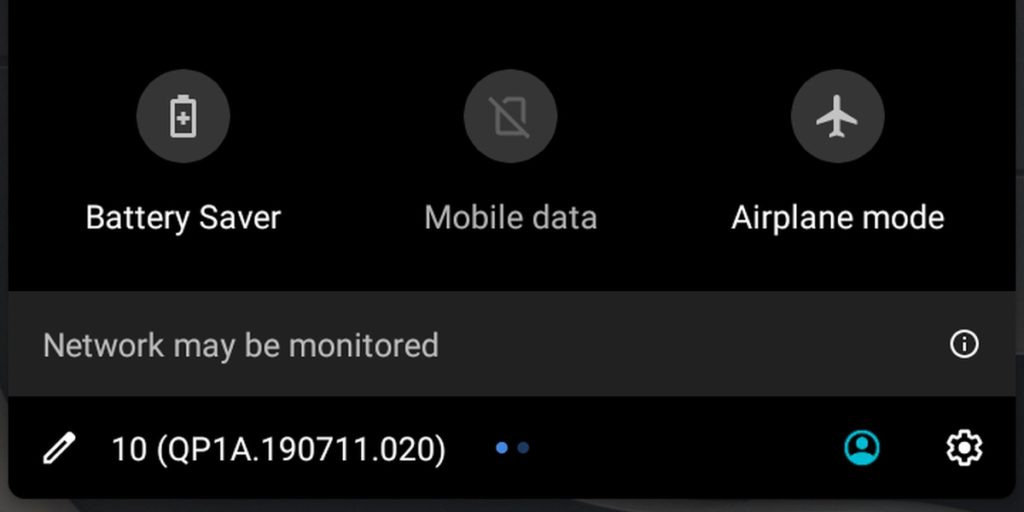1024x512 pixels.
Task: Click the Airplane mode text label
Action: click(837, 217)
